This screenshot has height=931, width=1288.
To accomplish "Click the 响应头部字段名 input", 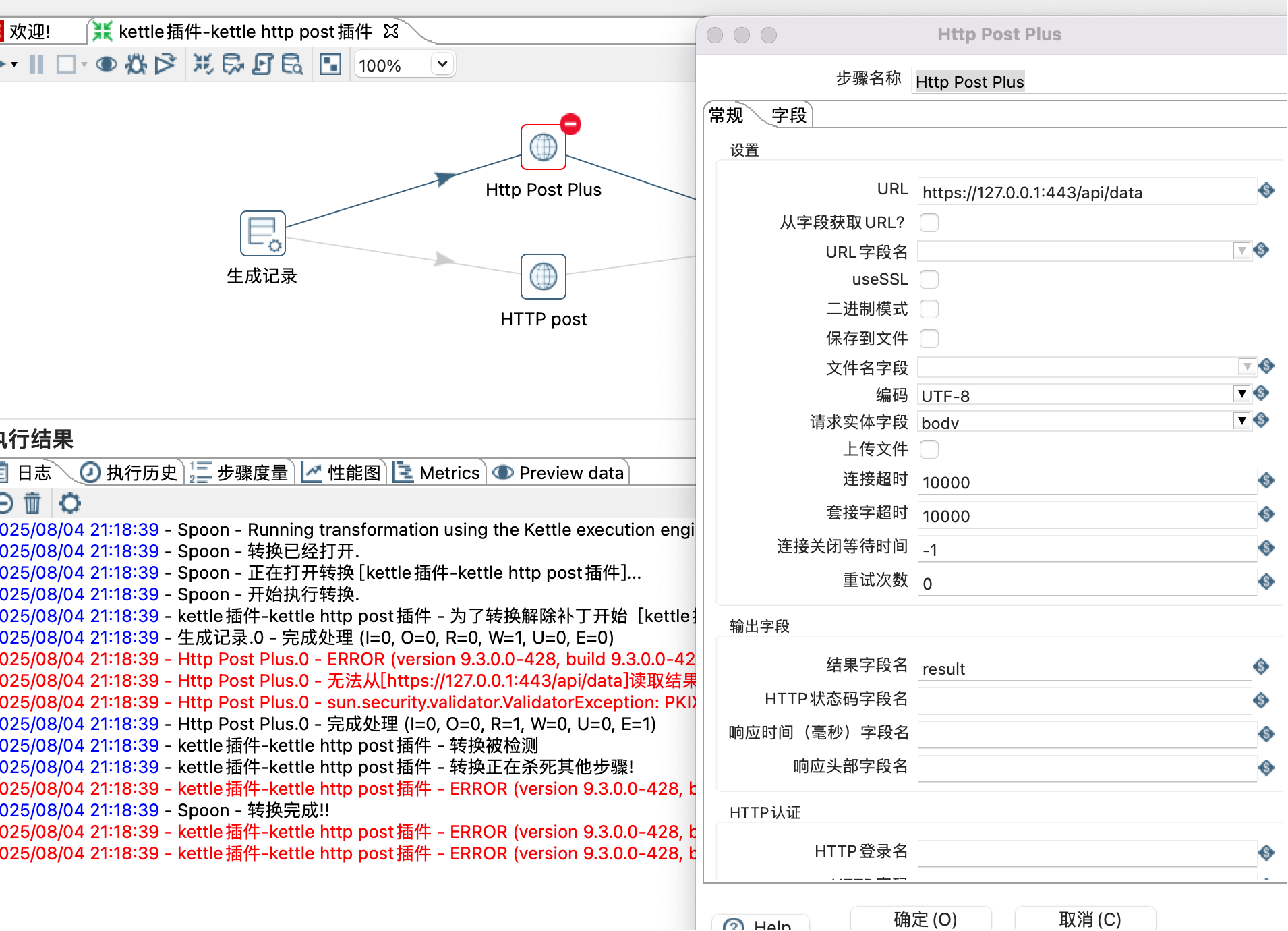I will pos(1086,769).
